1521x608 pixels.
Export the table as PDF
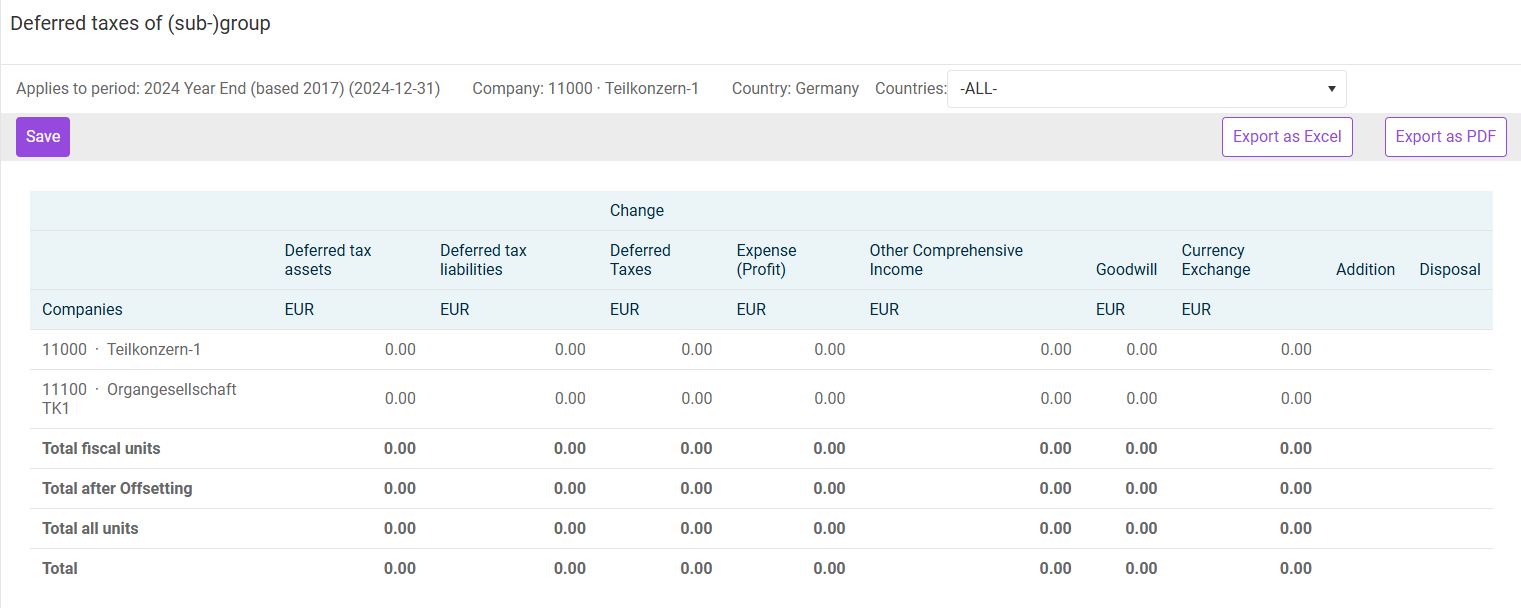click(x=1445, y=137)
